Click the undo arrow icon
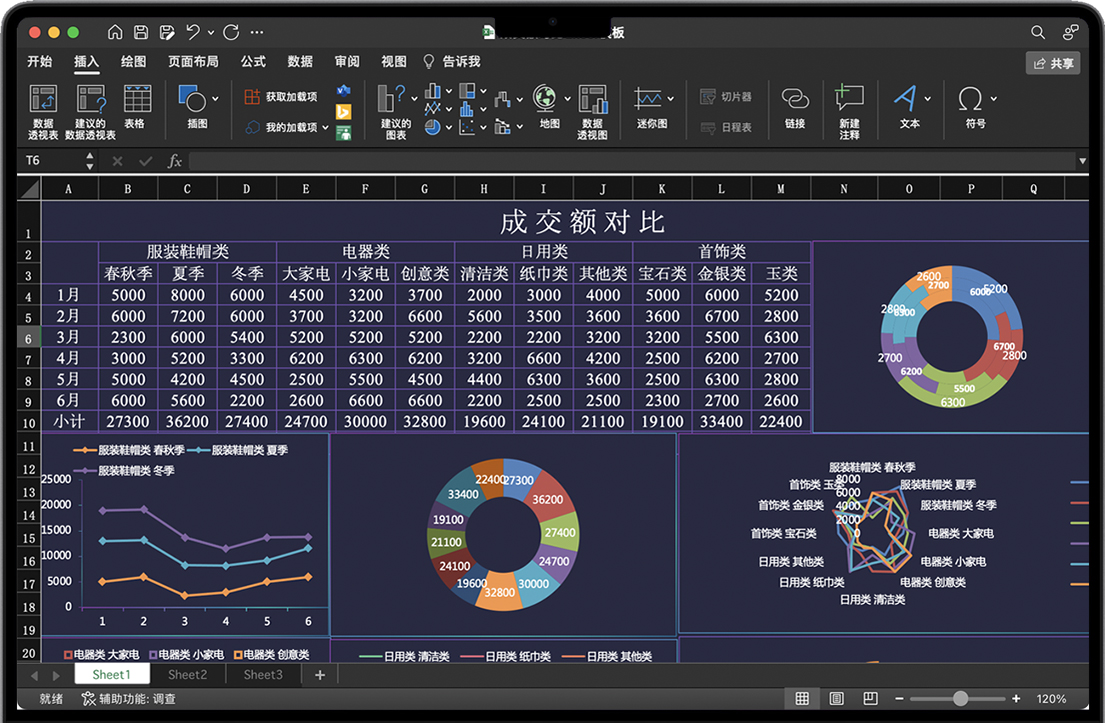This screenshot has height=723, width=1105. (194, 33)
